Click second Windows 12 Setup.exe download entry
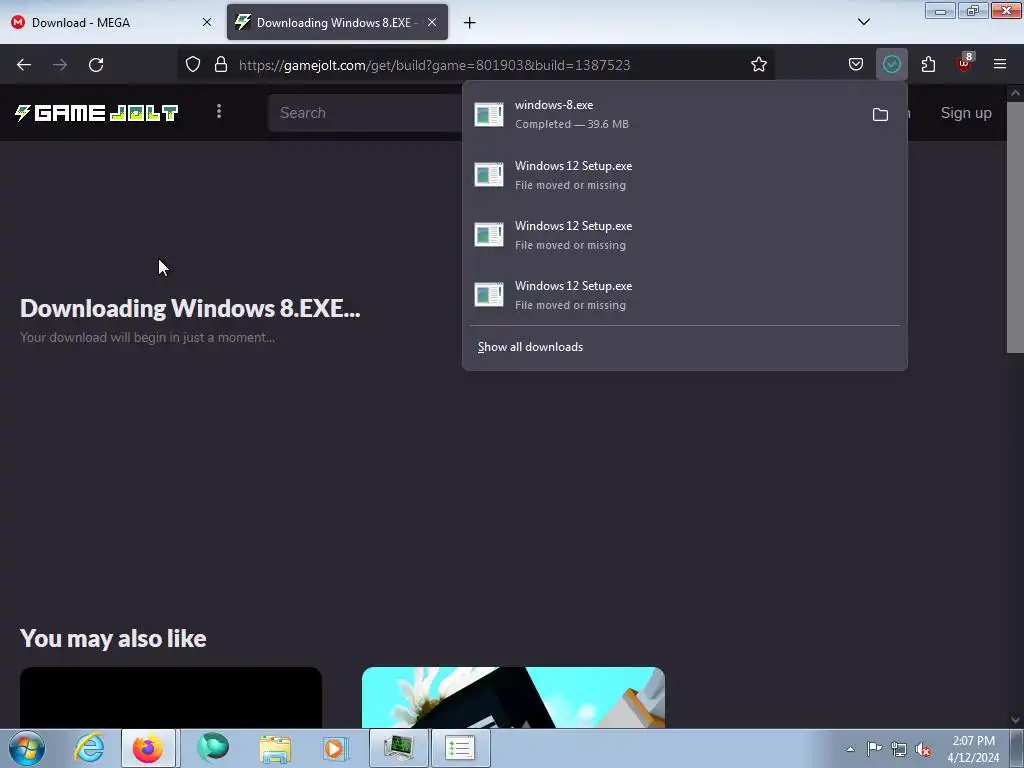The width and height of the screenshot is (1024, 768). click(x=684, y=235)
